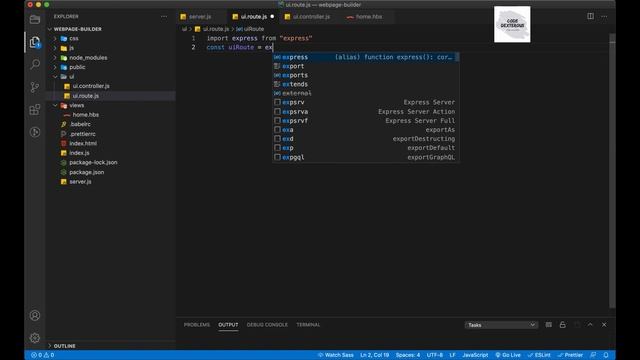Open the DEBUG CONSOLE panel tab
The width and height of the screenshot is (640, 360).
[267, 325]
